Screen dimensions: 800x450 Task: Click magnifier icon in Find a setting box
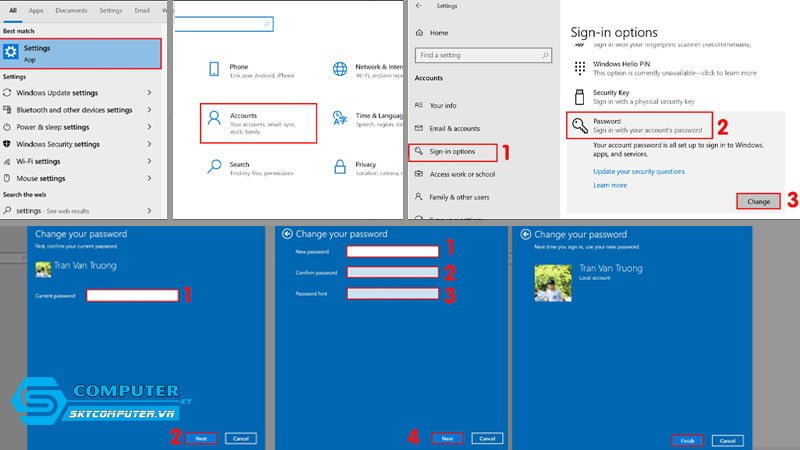[545, 55]
